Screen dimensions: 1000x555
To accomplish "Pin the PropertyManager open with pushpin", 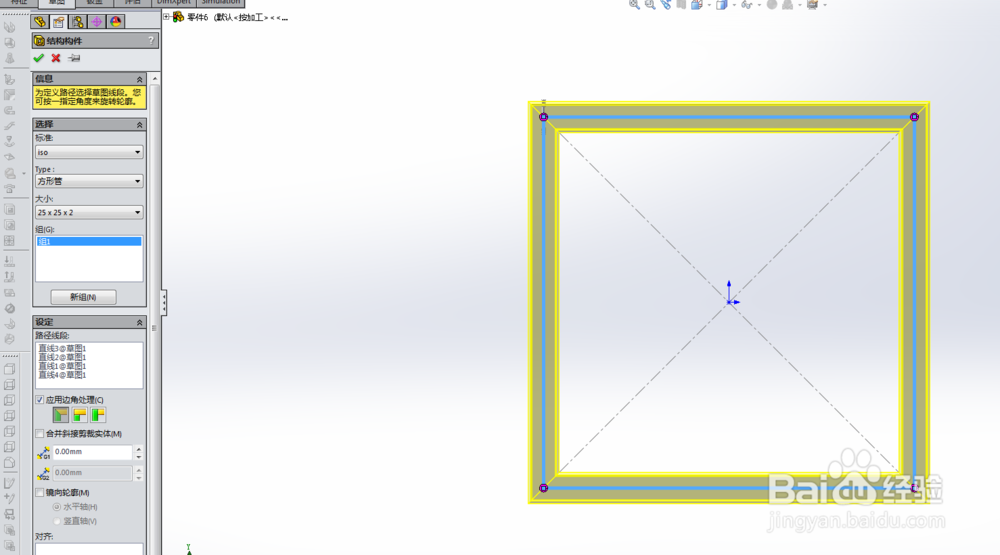I will click(74, 58).
